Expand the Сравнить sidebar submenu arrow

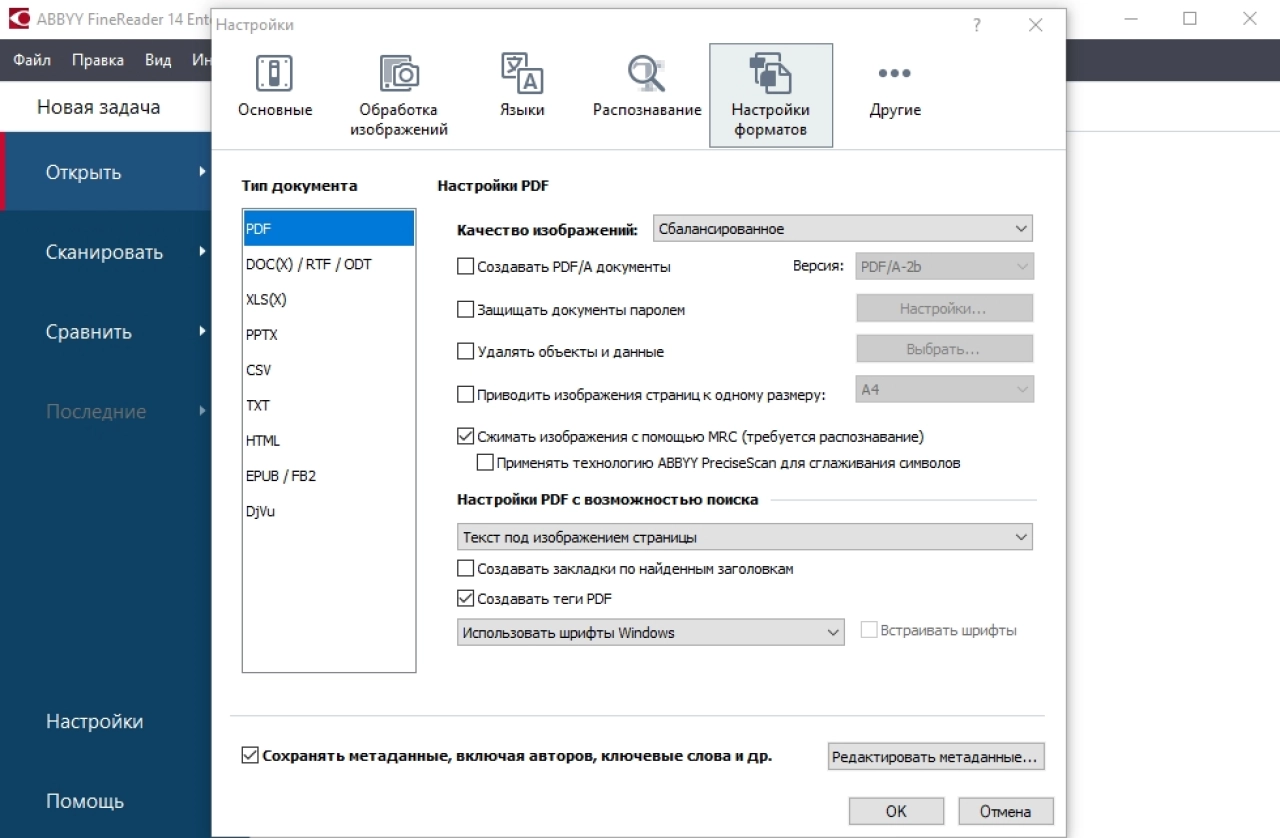(203, 331)
